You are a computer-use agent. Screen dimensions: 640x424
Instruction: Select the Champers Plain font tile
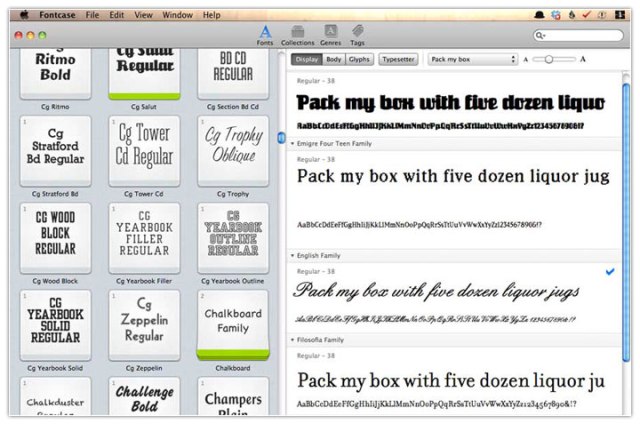tap(233, 397)
